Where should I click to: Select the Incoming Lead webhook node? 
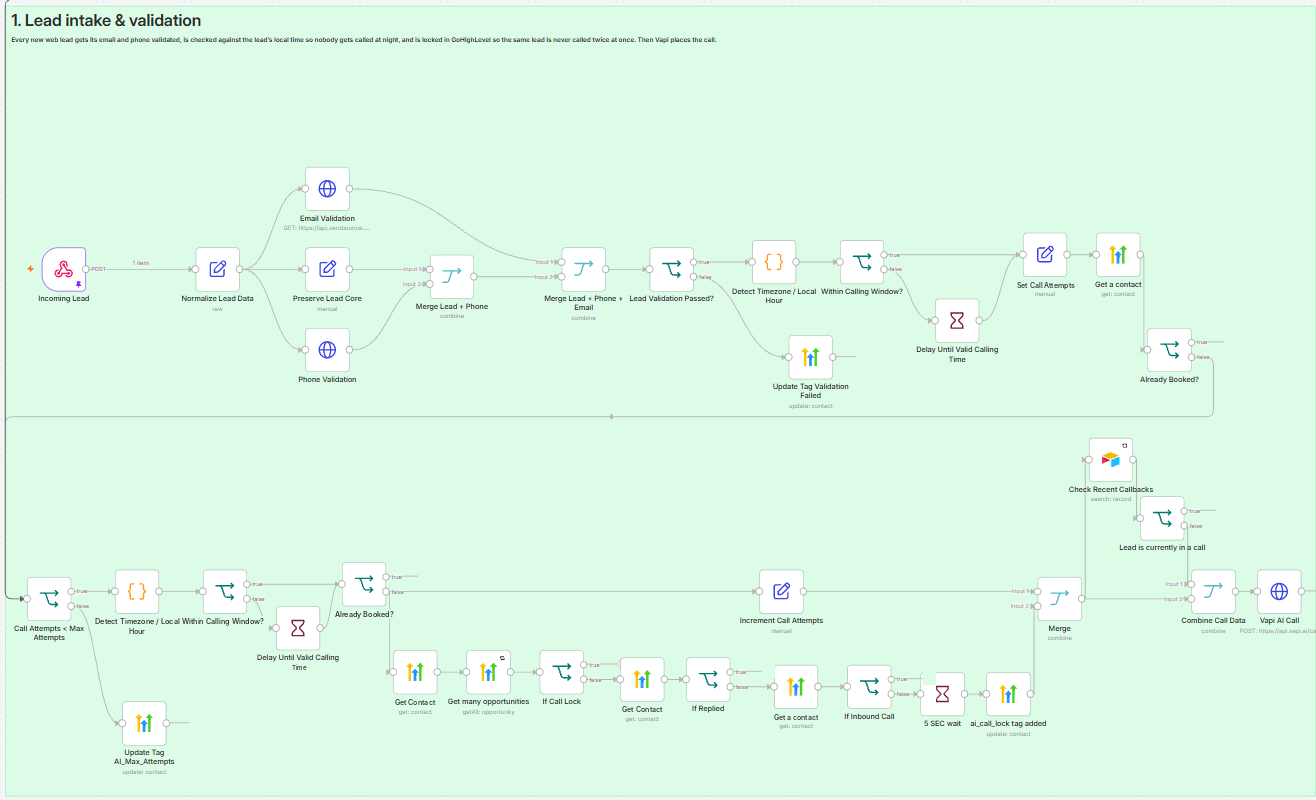click(x=64, y=269)
